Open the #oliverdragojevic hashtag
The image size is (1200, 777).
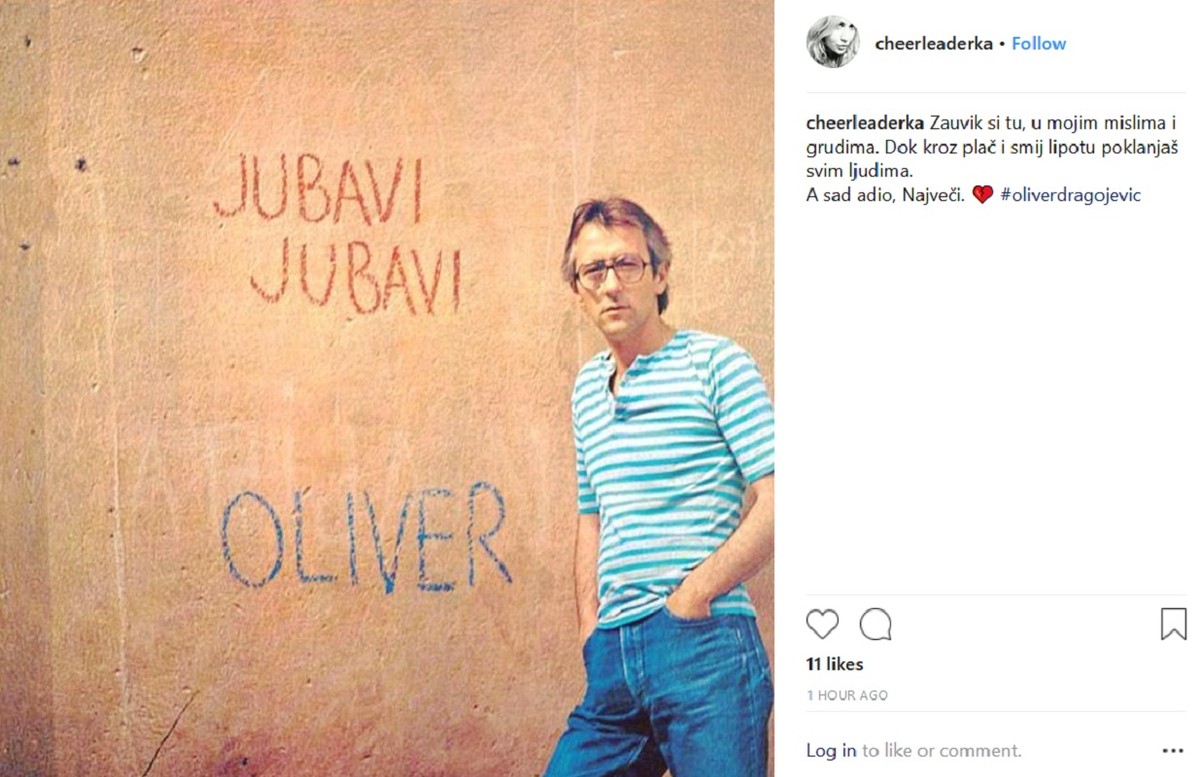point(1070,195)
